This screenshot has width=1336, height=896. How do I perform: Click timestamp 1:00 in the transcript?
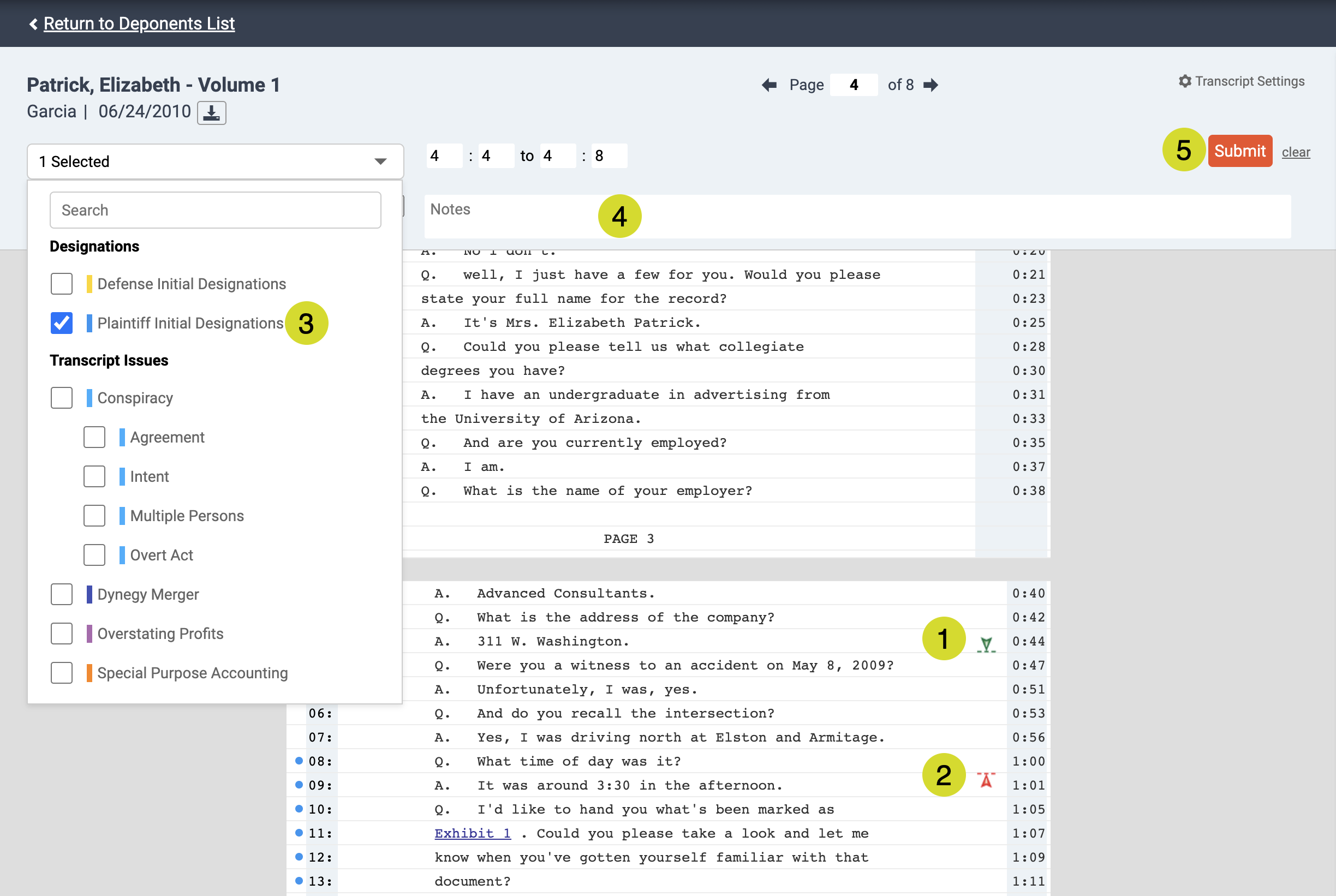1029,761
